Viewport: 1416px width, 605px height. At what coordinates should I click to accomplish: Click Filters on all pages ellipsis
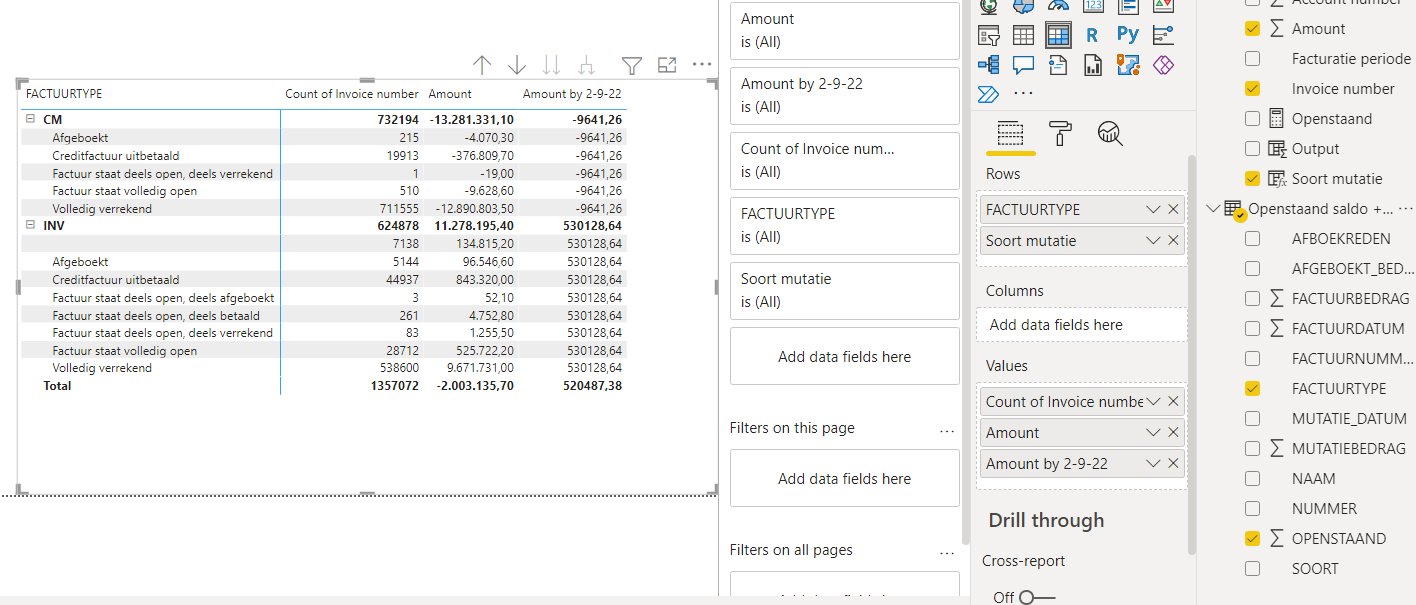(947, 553)
